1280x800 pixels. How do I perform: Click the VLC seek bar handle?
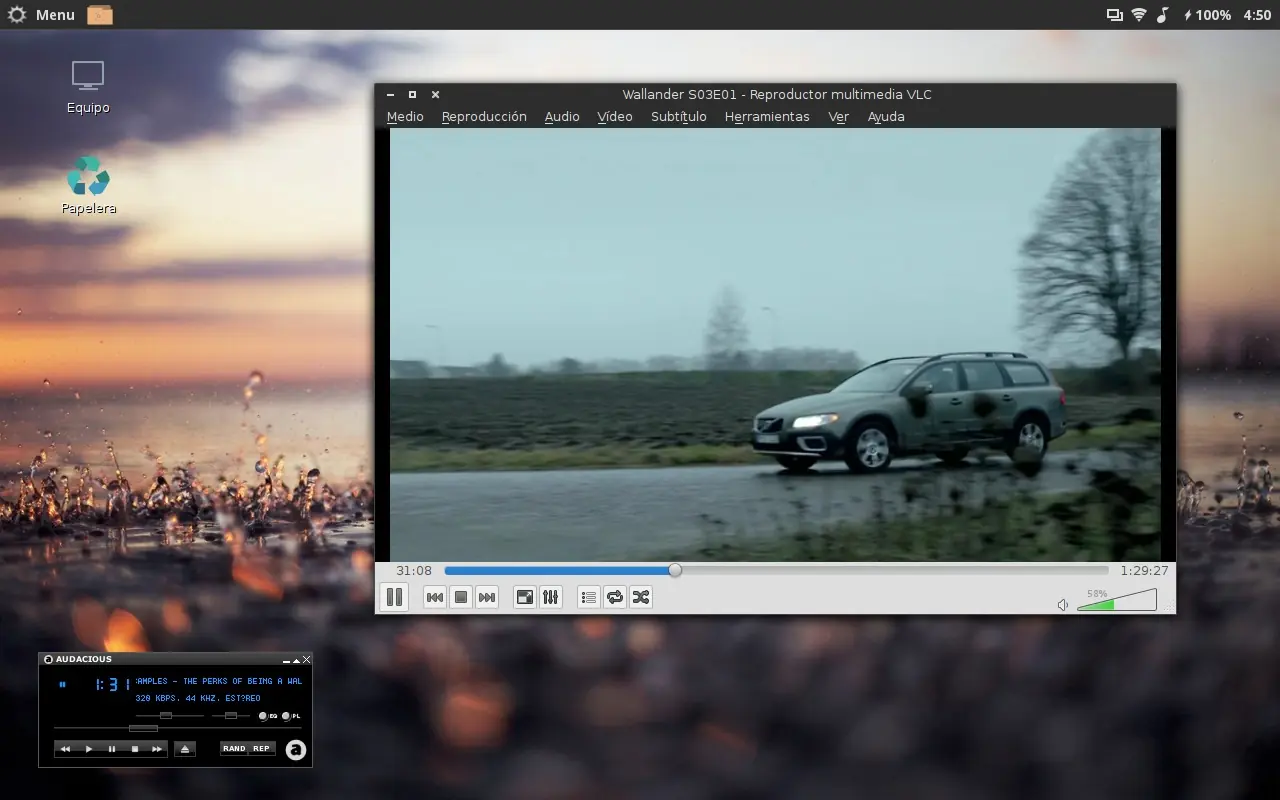pyautogui.click(x=675, y=570)
